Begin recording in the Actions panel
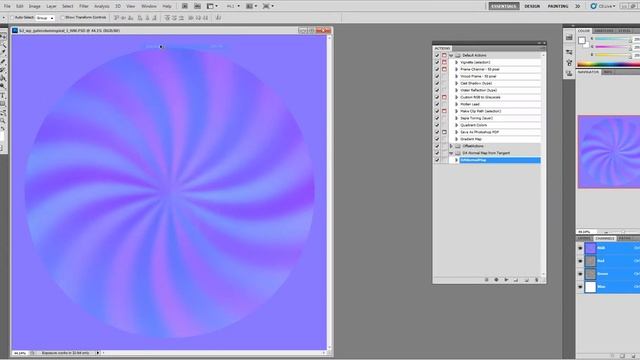 coord(496,280)
